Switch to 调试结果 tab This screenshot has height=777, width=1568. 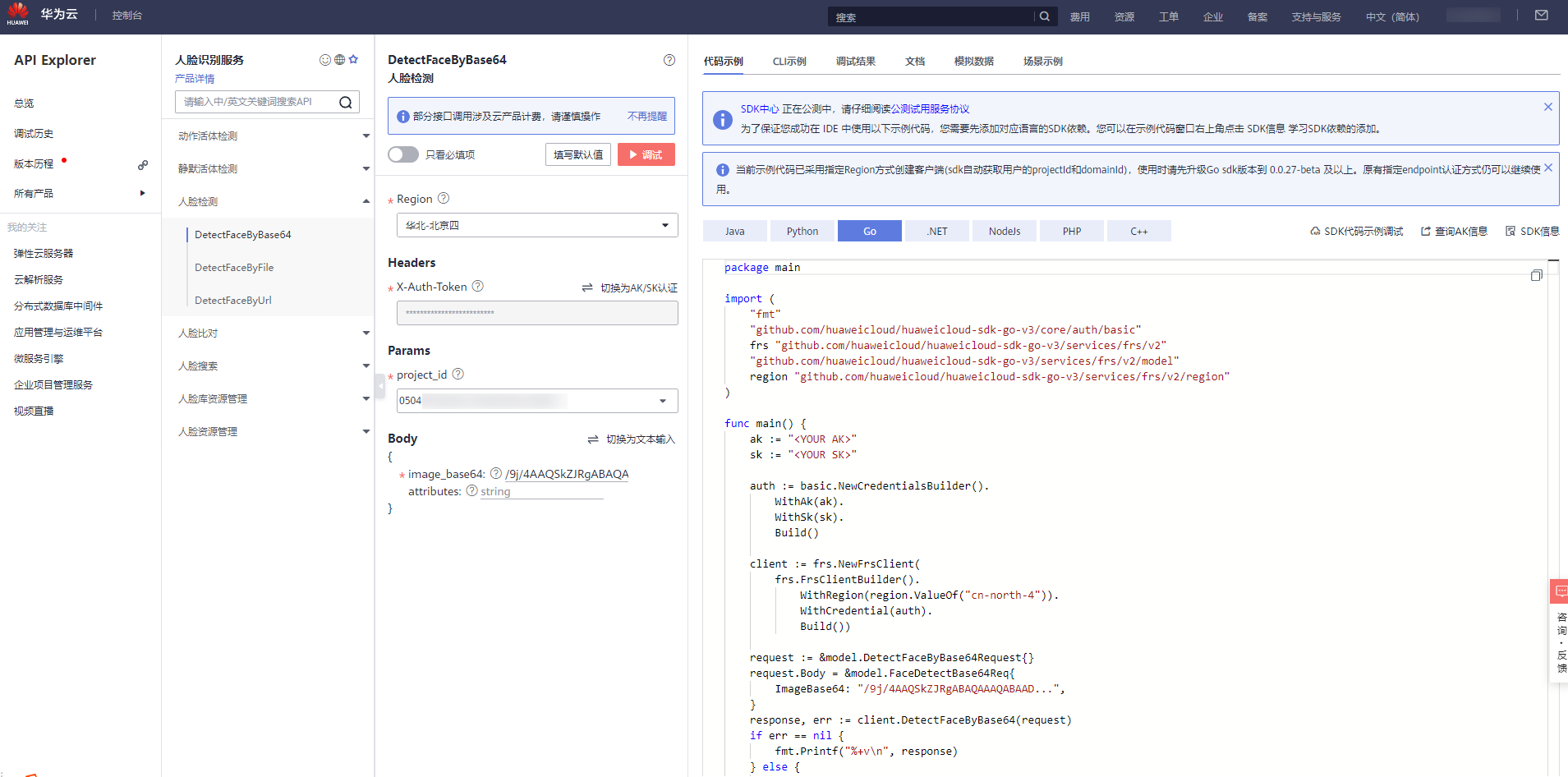856,62
